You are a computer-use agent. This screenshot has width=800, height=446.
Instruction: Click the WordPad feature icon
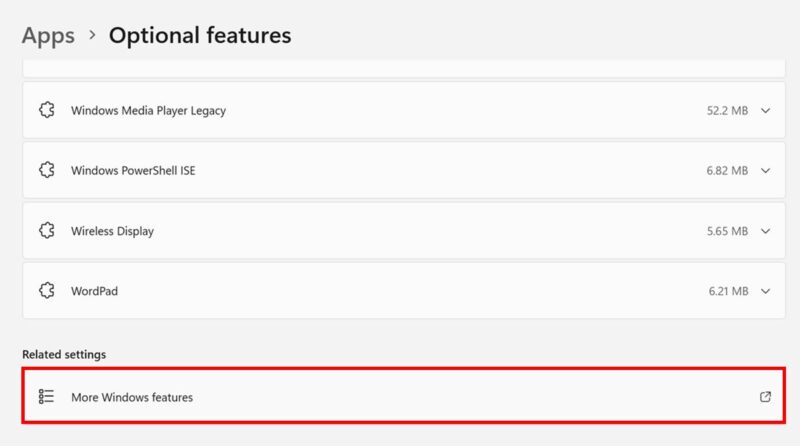pos(46,291)
